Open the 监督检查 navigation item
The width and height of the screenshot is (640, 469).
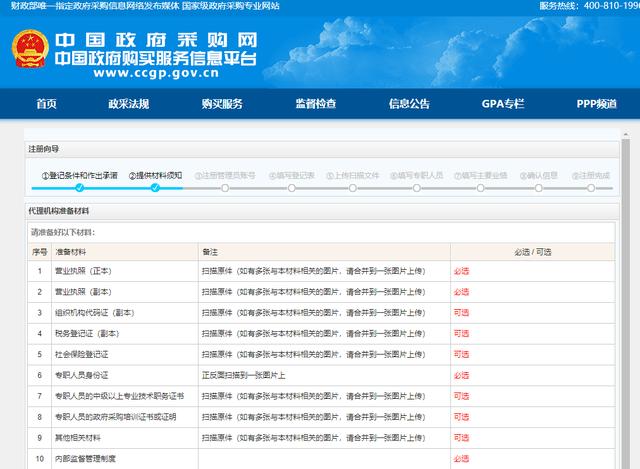(x=315, y=104)
